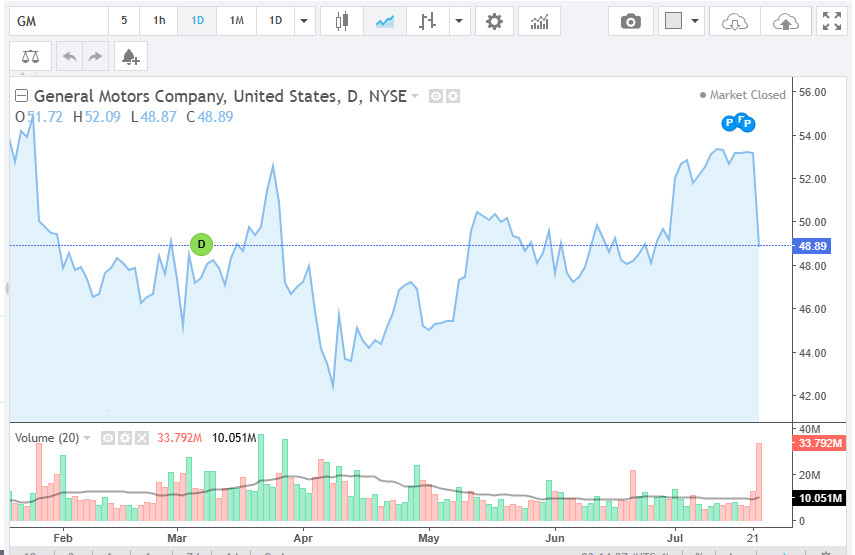The width and height of the screenshot is (855, 555).
Task: Add a price alert
Action: pos(130,56)
